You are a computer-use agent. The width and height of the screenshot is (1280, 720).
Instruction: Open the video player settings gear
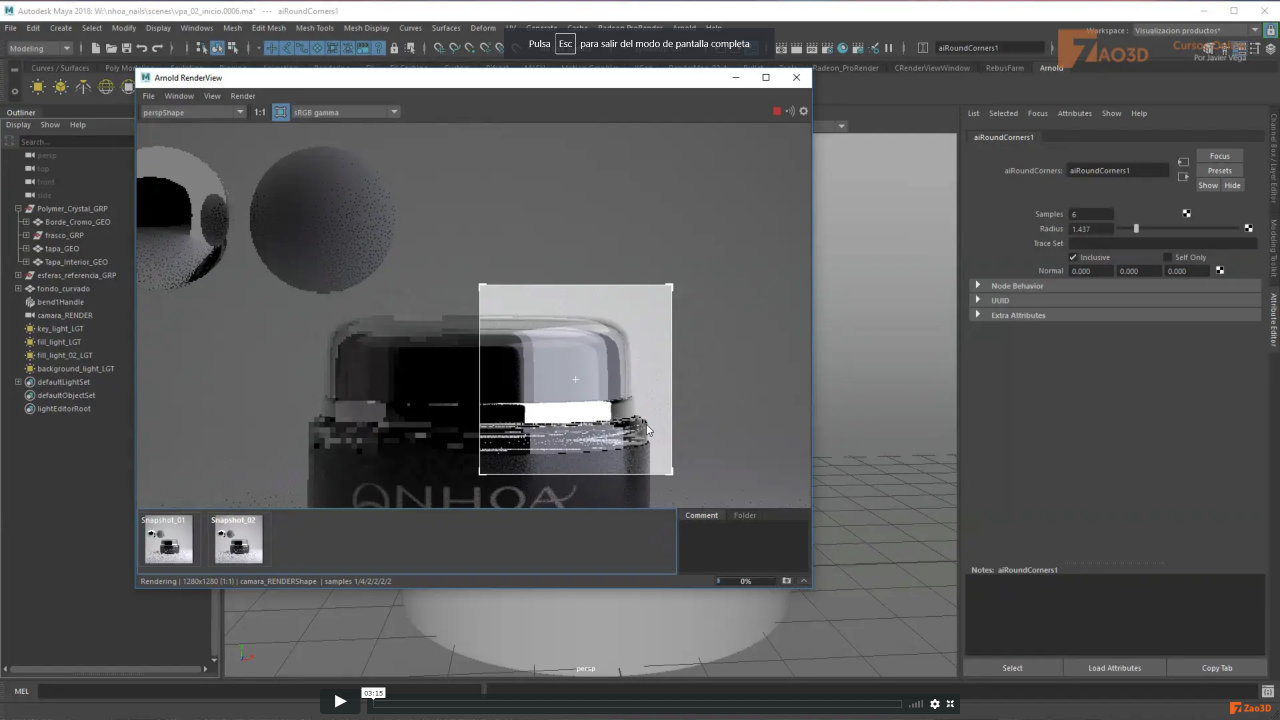(935, 704)
